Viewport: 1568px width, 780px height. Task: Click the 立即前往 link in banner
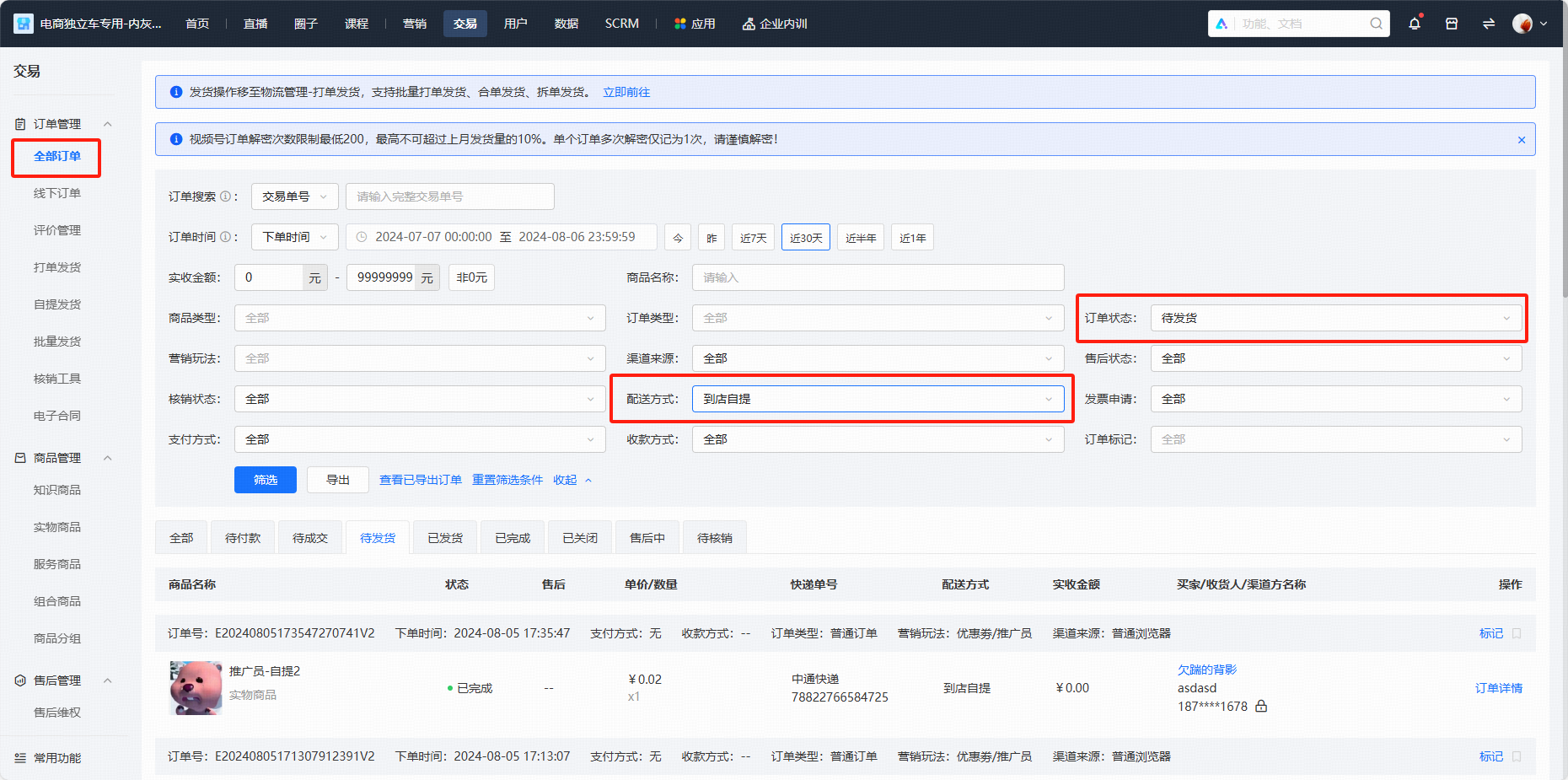[x=626, y=92]
